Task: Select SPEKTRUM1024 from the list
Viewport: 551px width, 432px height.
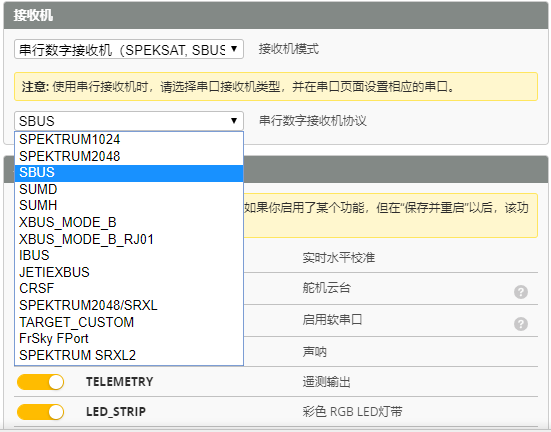Action: tap(129, 140)
